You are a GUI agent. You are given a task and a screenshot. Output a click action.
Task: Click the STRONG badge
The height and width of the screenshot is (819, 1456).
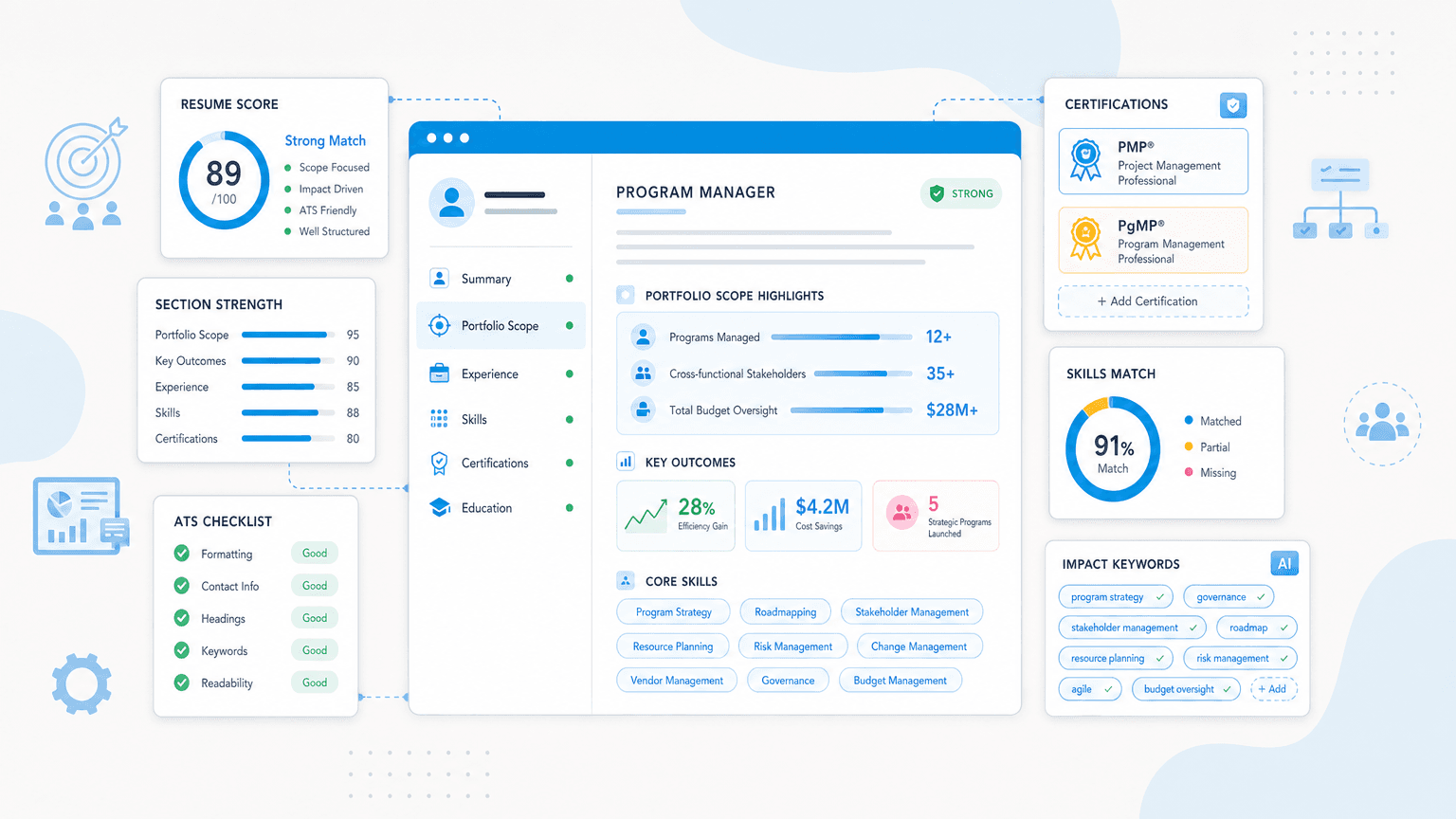point(961,193)
